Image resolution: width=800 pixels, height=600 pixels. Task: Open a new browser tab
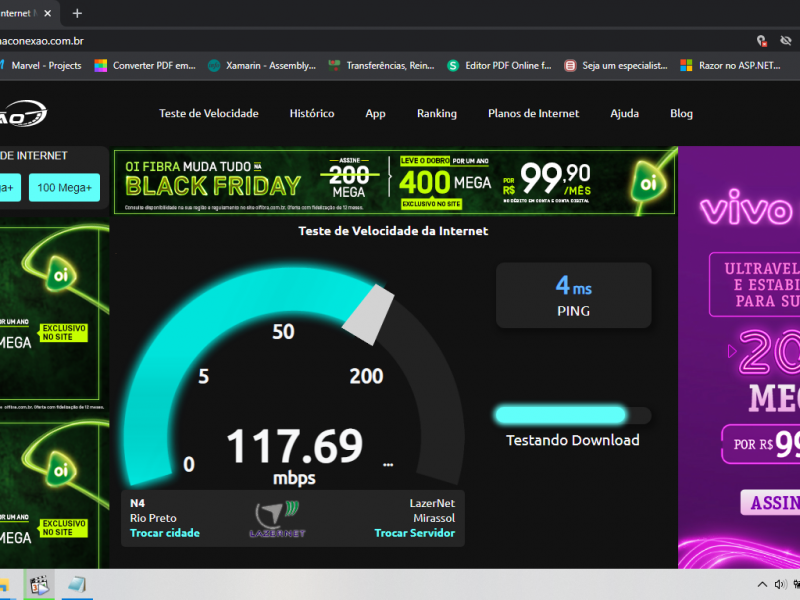pos(77,13)
